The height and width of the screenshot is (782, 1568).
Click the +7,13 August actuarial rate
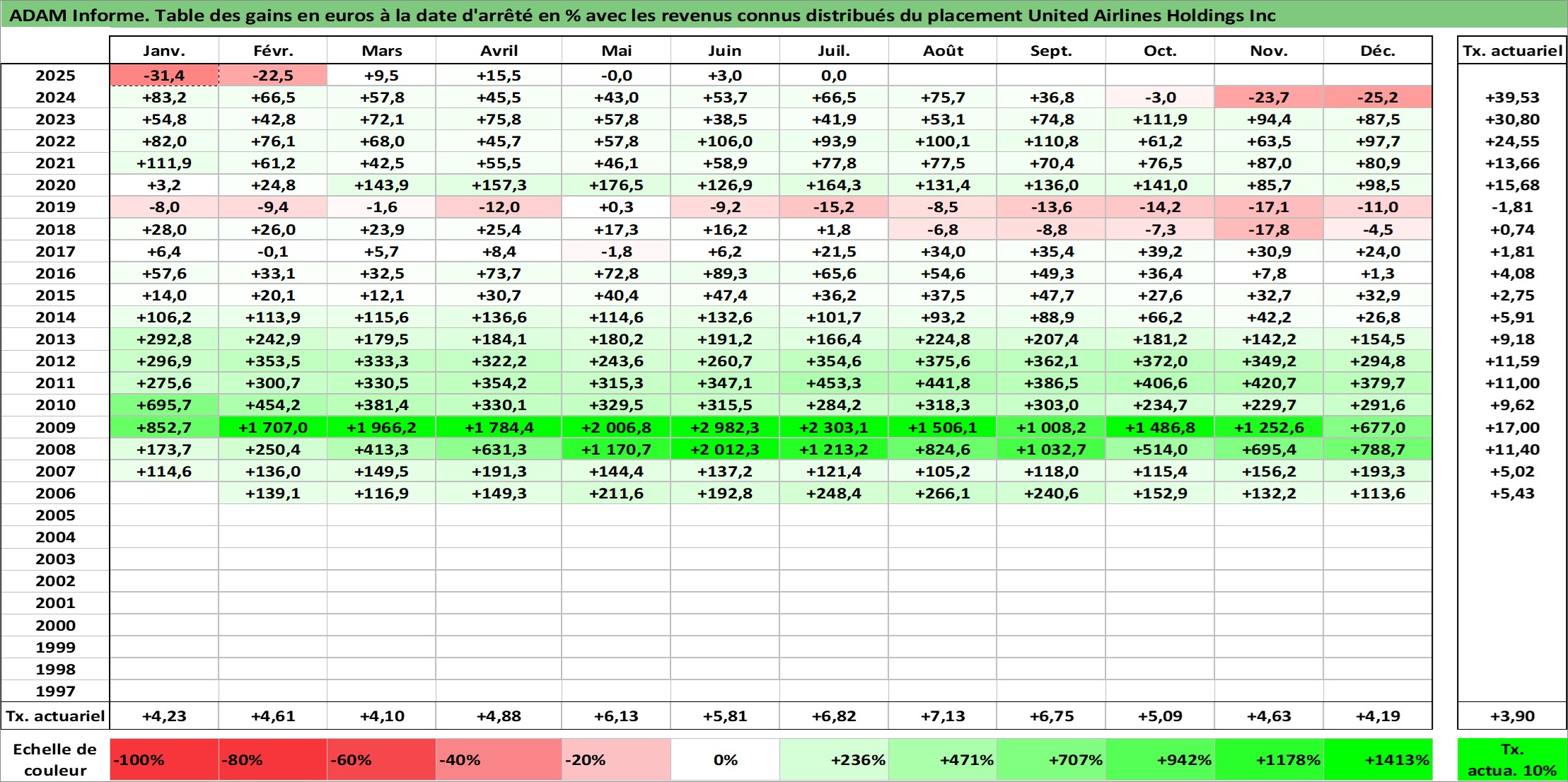click(943, 716)
